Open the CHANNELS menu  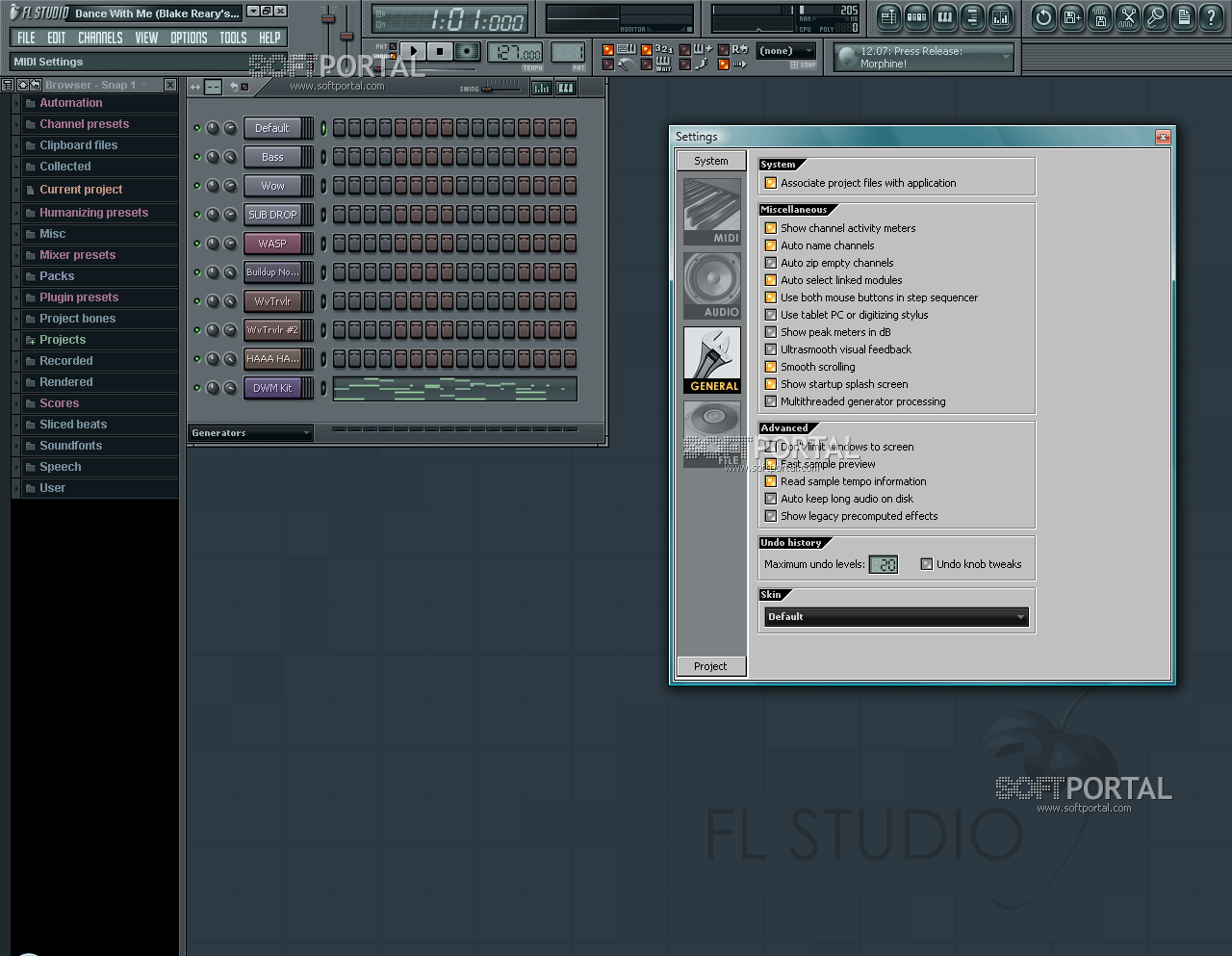[100, 38]
